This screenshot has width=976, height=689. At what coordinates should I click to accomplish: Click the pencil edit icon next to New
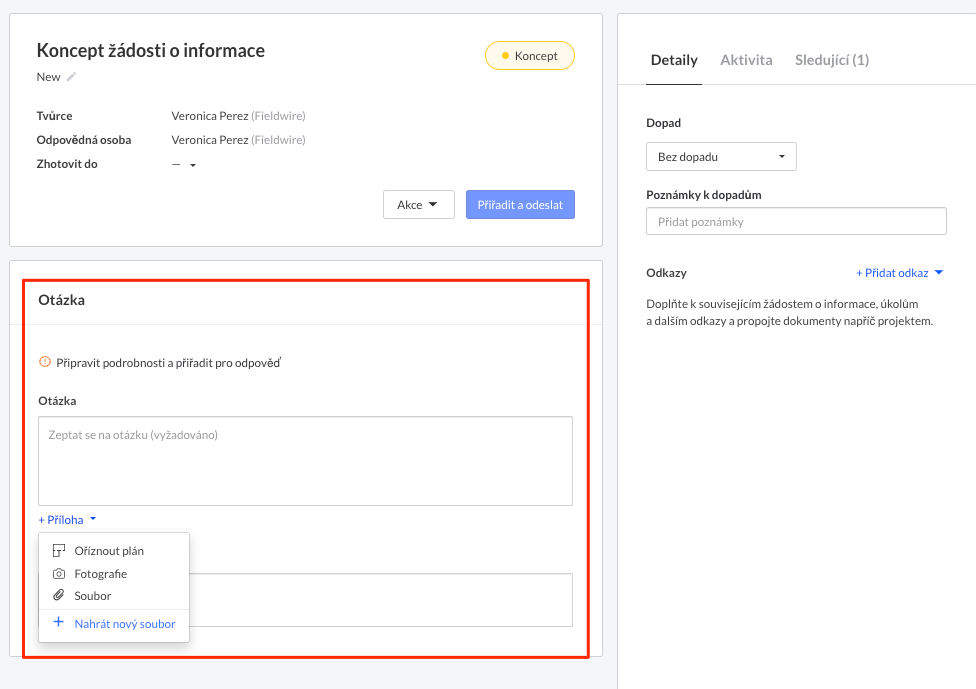pos(71,77)
